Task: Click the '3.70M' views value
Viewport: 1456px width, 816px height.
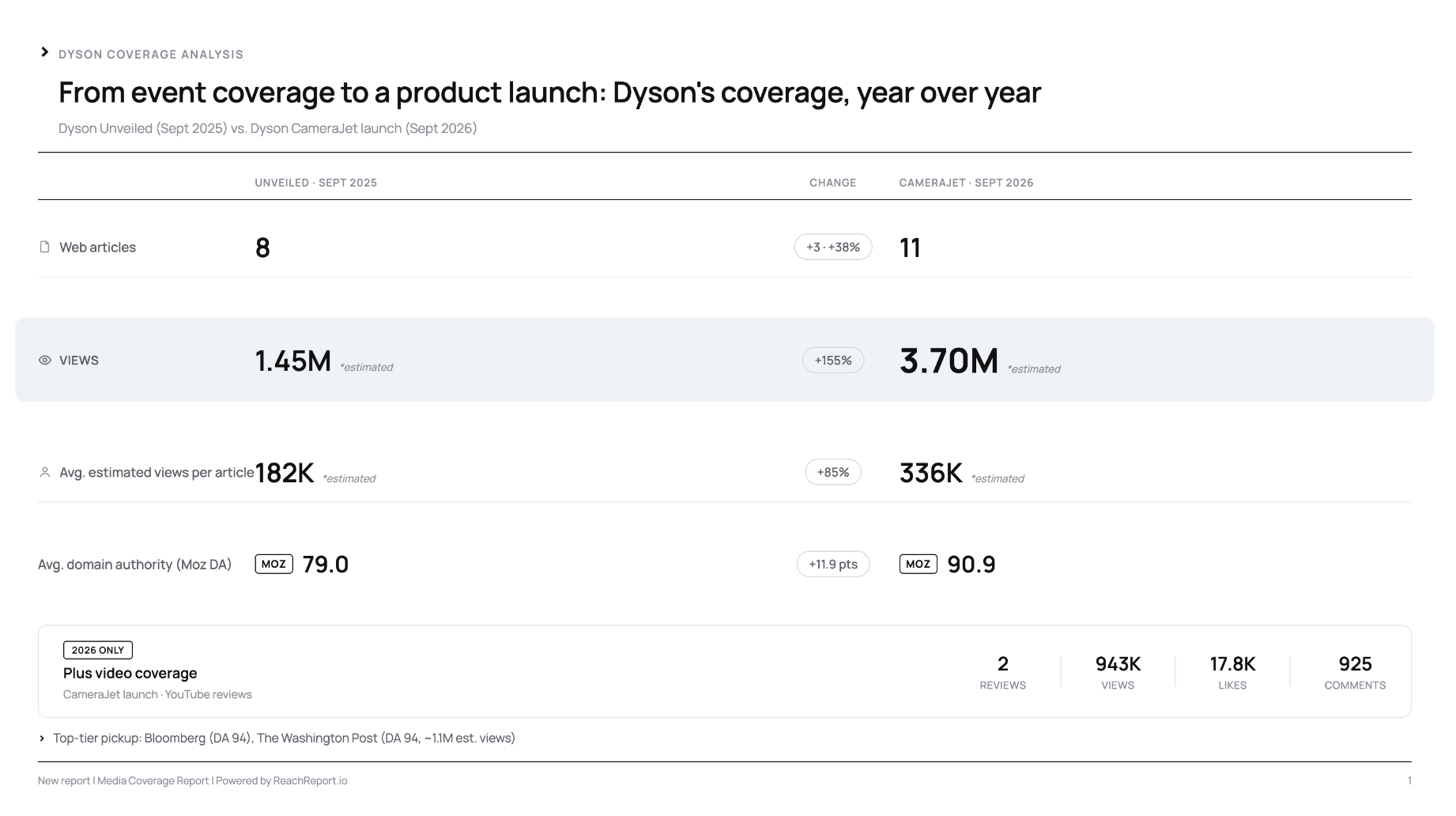Action: [x=949, y=361]
